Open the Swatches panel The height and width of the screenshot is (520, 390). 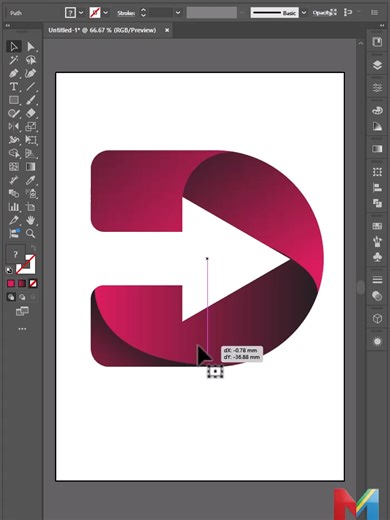coord(377,226)
